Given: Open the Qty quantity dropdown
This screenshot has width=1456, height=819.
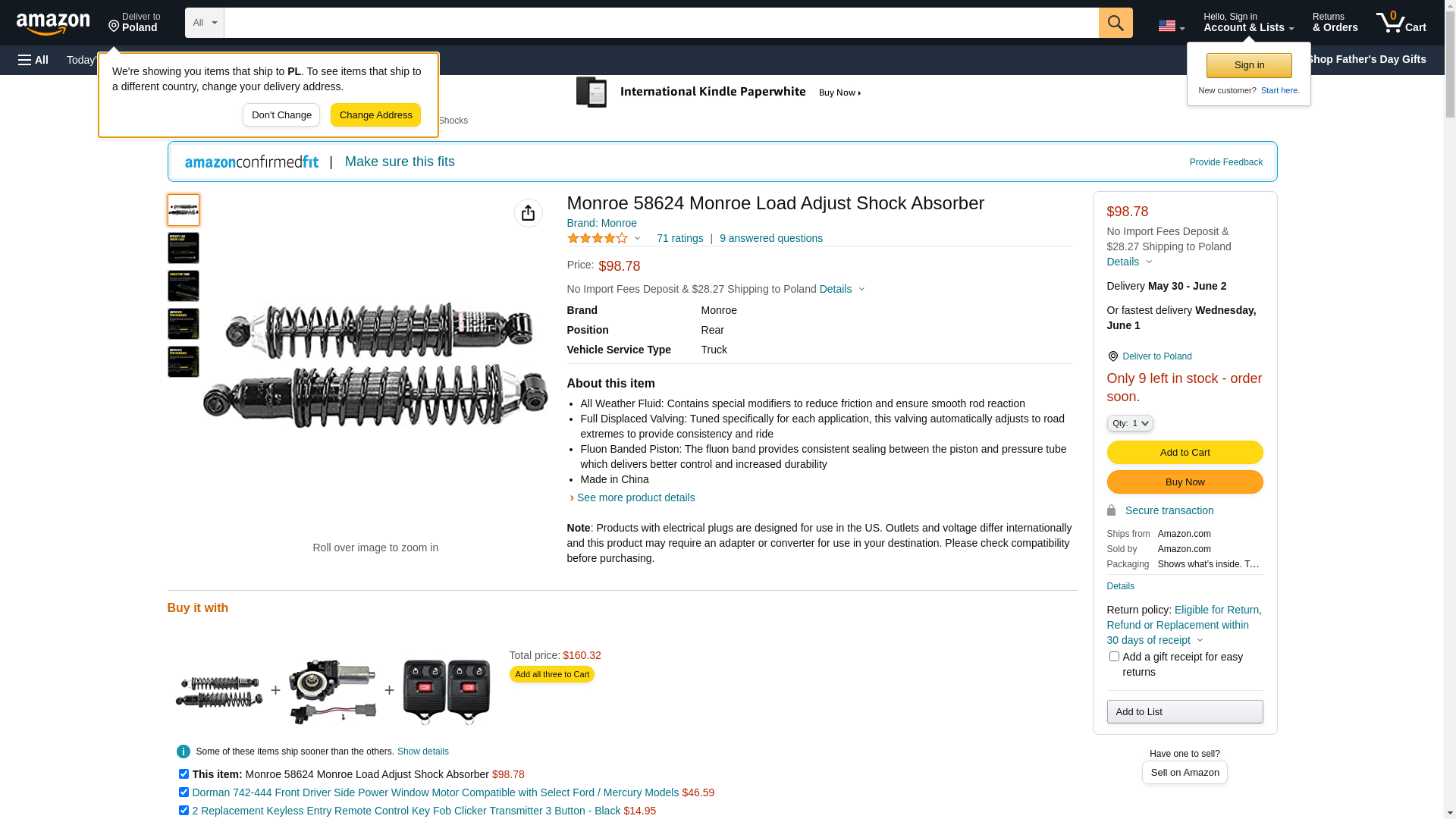Looking at the screenshot, I should [1129, 423].
